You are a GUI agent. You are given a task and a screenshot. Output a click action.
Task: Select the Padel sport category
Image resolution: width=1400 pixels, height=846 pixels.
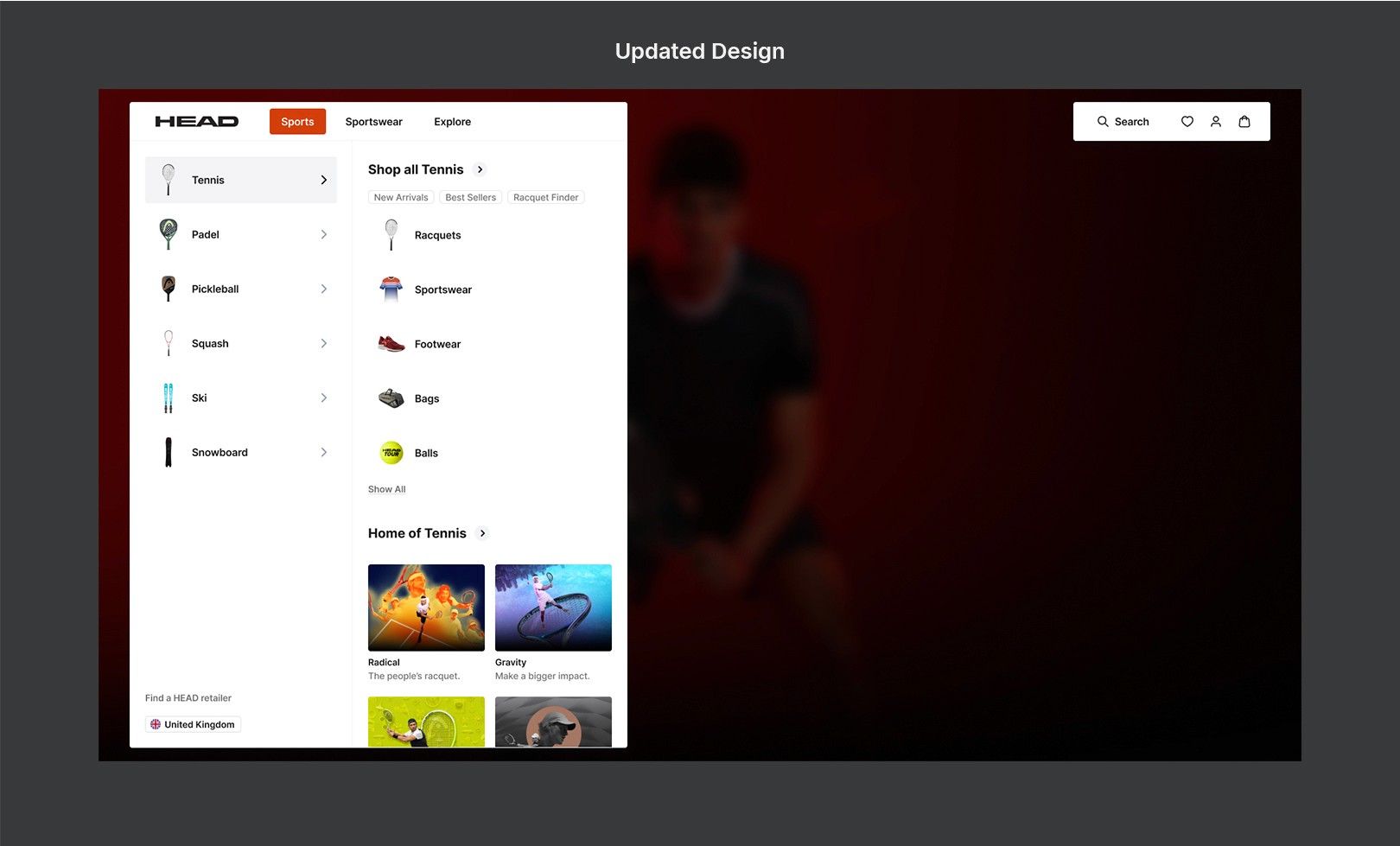tap(241, 234)
